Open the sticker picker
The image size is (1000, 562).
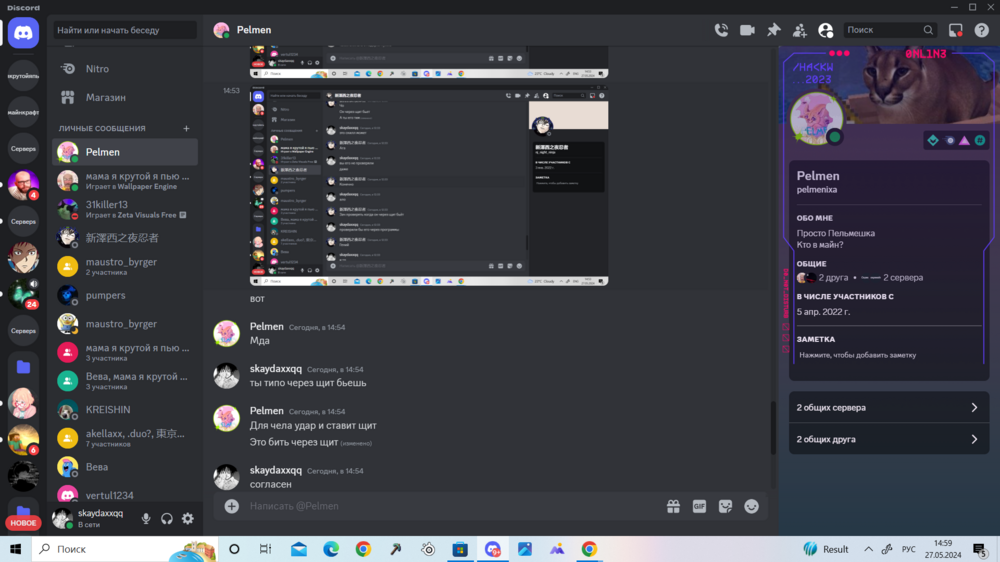tap(725, 506)
